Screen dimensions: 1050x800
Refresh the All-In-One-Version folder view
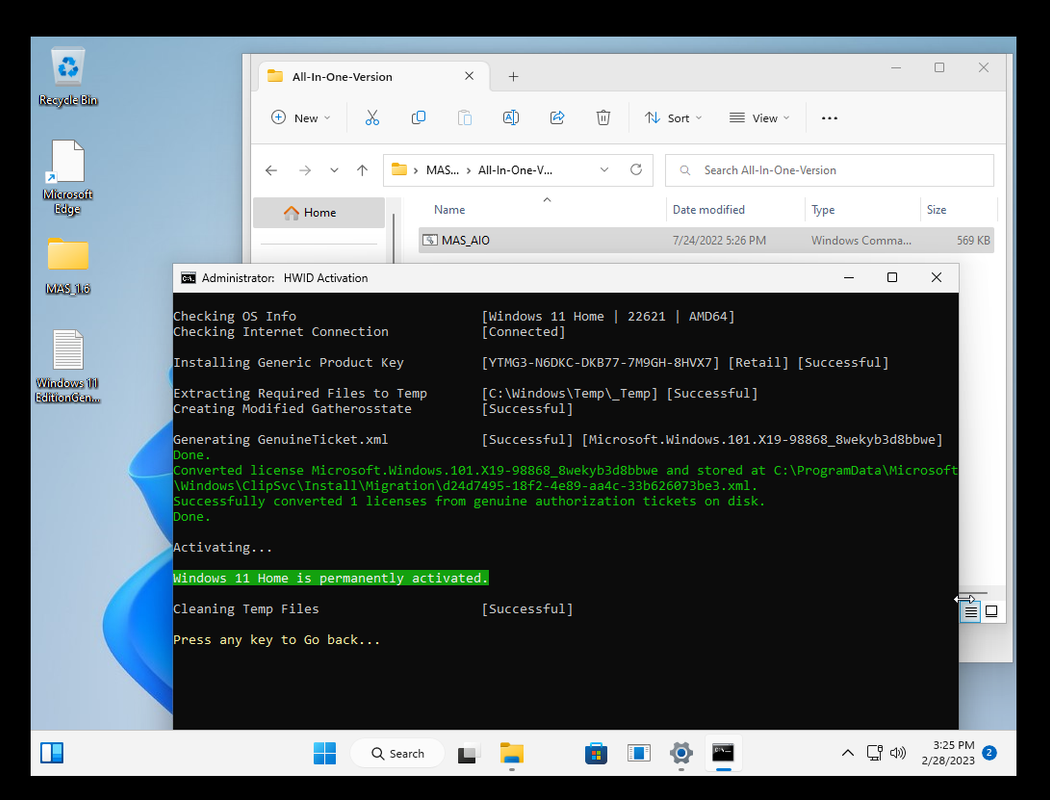pyautogui.click(x=636, y=169)
